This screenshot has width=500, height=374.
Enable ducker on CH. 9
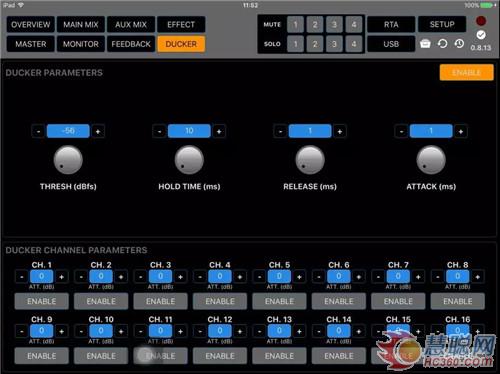(42, 356)
